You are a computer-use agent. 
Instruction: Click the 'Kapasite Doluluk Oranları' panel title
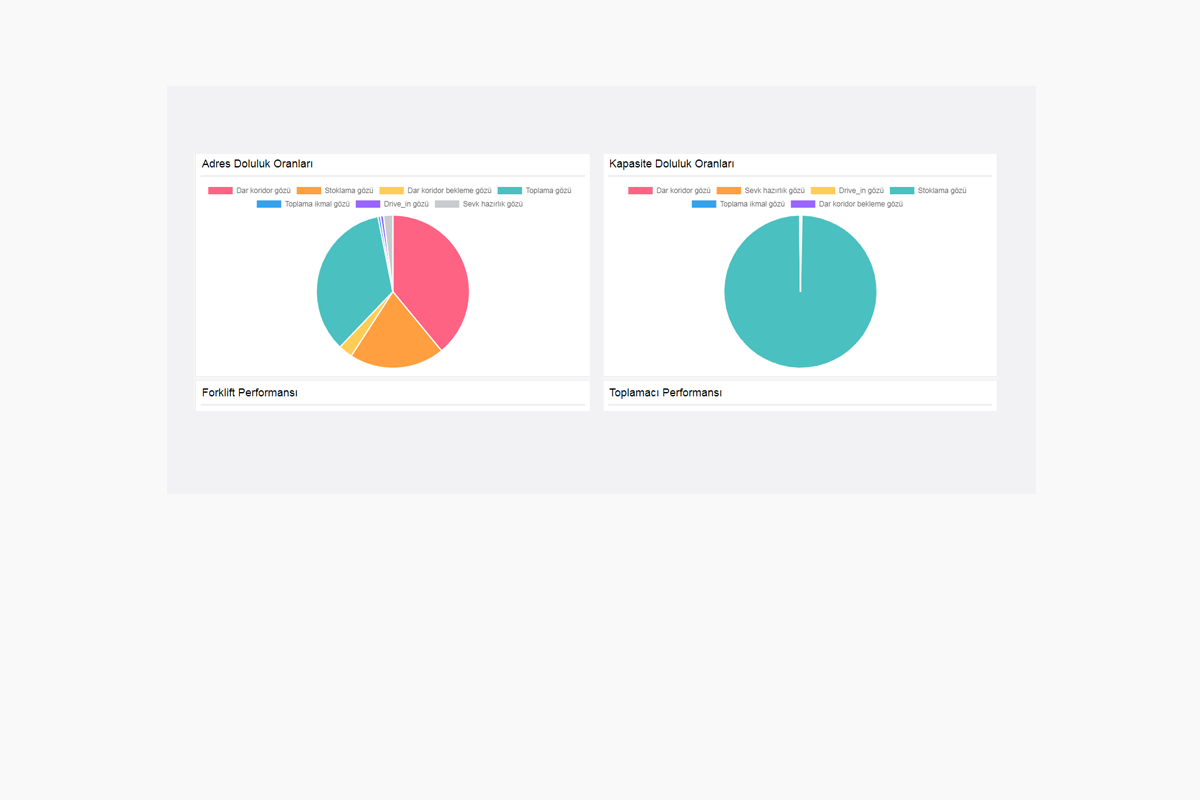point(671,164)
